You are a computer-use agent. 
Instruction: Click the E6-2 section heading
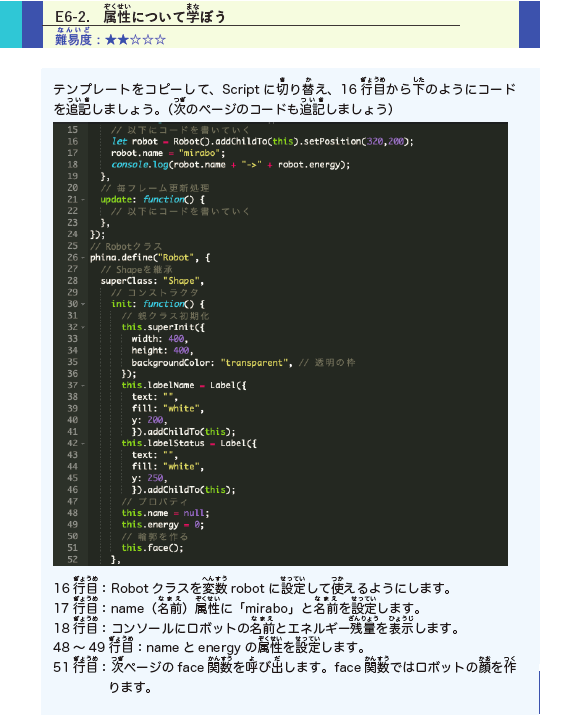click(x=141, y=16)
